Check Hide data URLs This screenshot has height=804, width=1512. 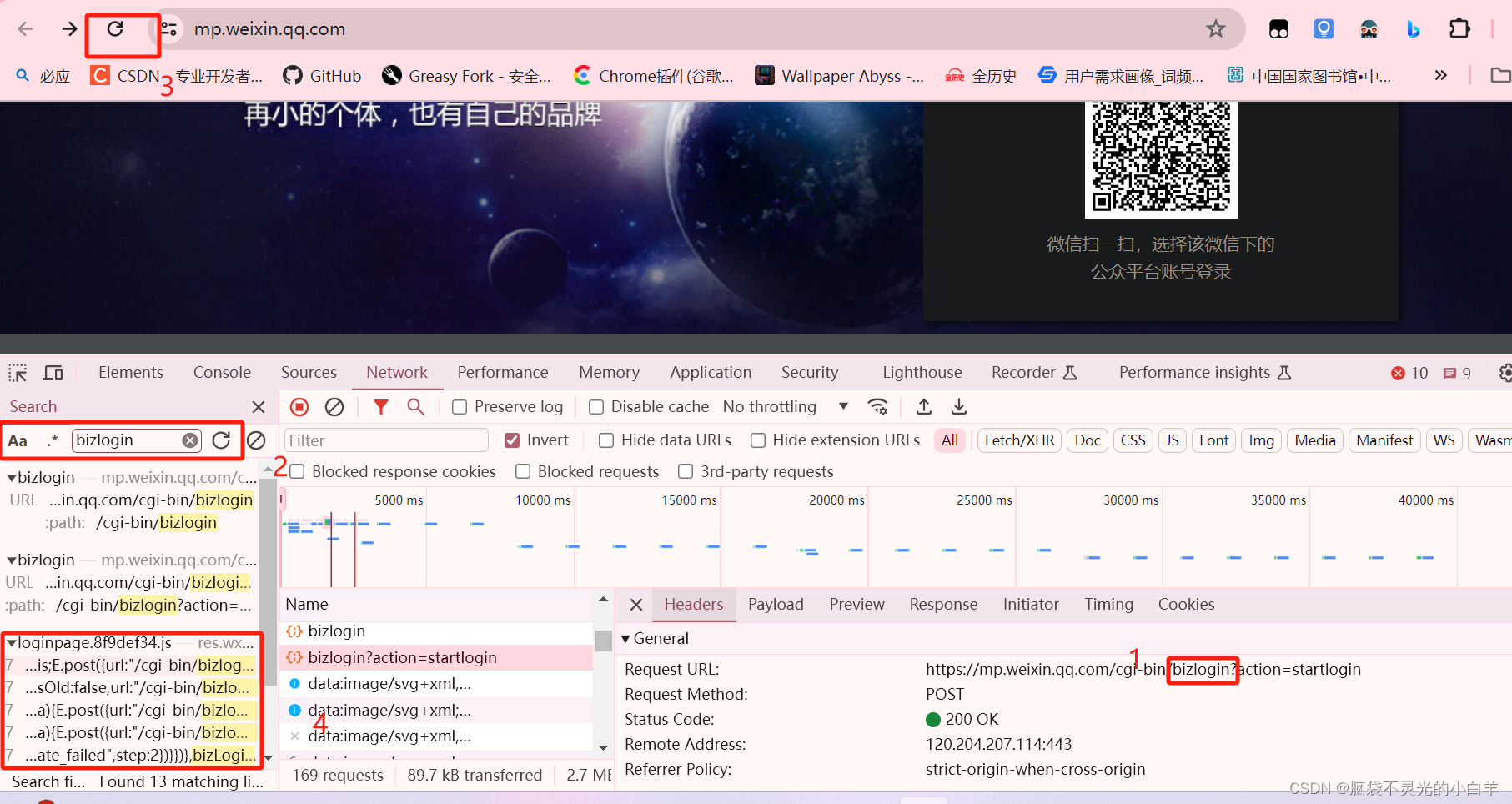pyautogui.click(x=606, y=440)
